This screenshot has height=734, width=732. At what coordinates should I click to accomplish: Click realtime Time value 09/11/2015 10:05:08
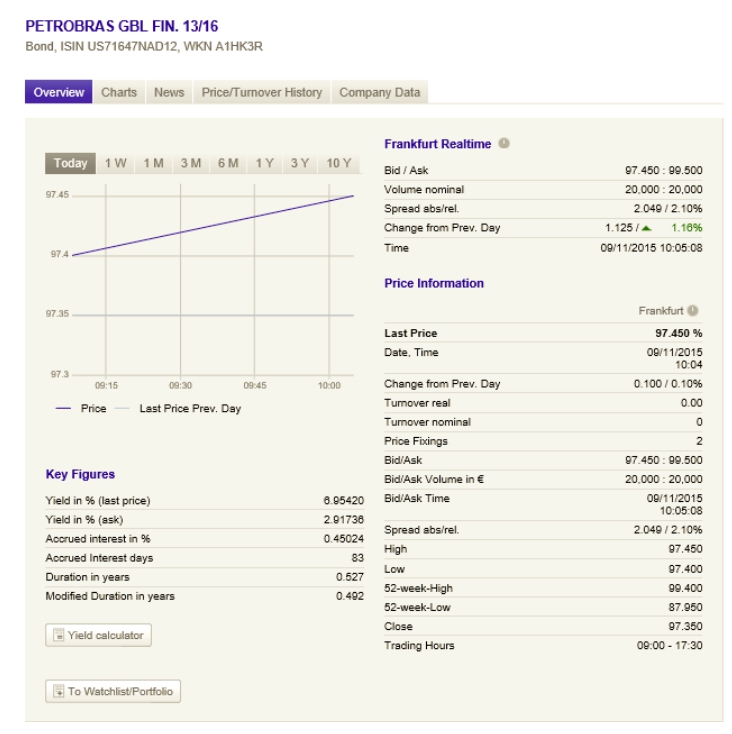click(x=651, y=248)
